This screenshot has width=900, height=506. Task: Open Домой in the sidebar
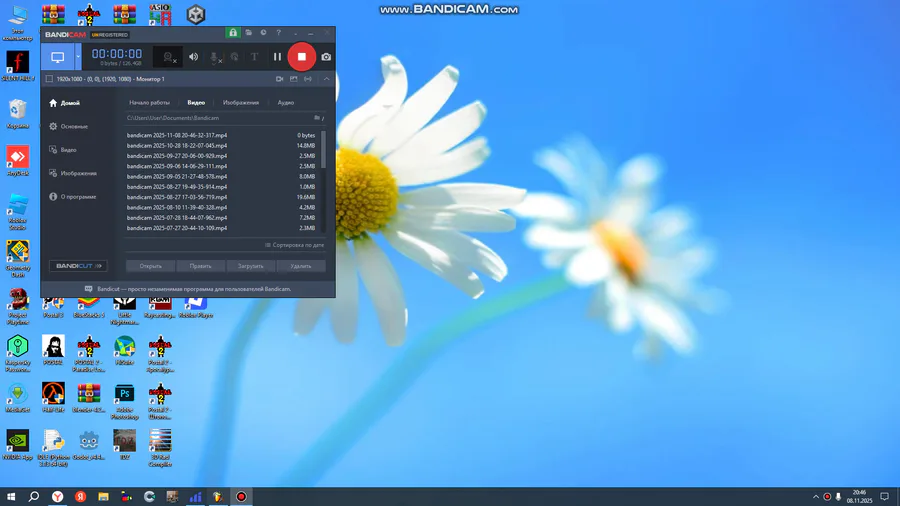pyautogui.click(x=65, y=103)
